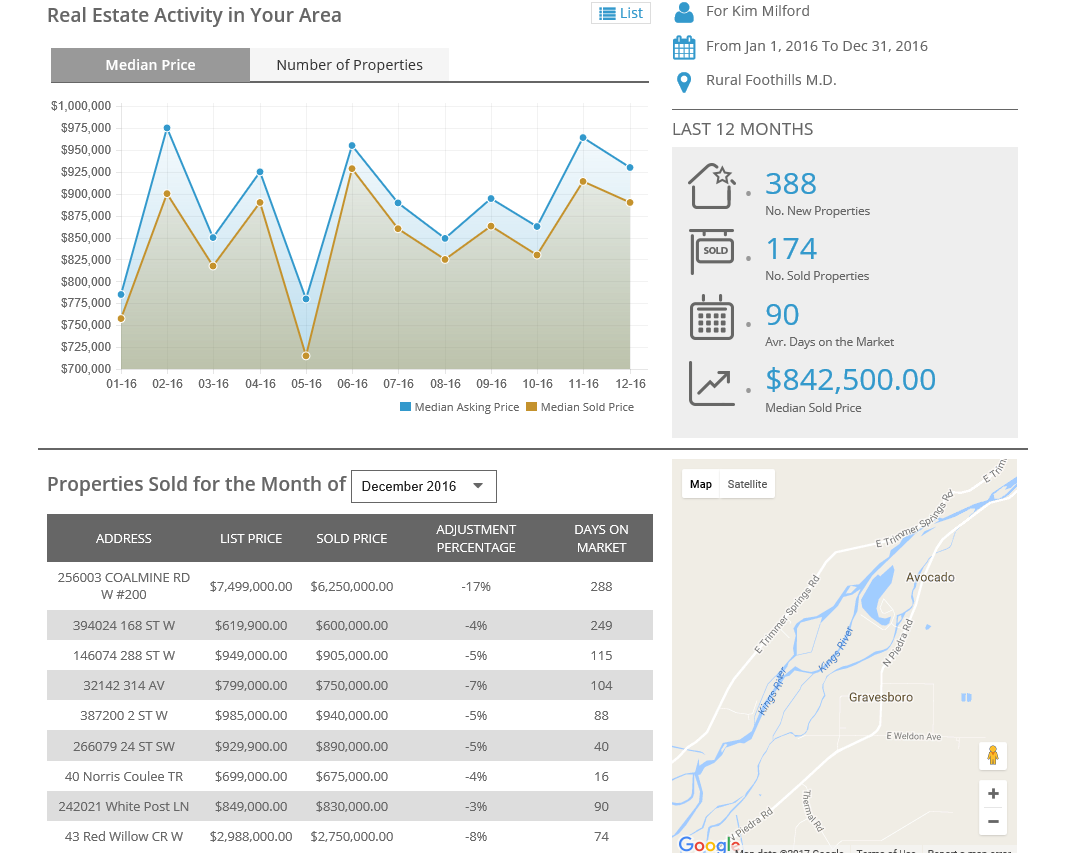Click the calendar icon next to date range
Screen dimensions: 1081x853
pos(684,47)
